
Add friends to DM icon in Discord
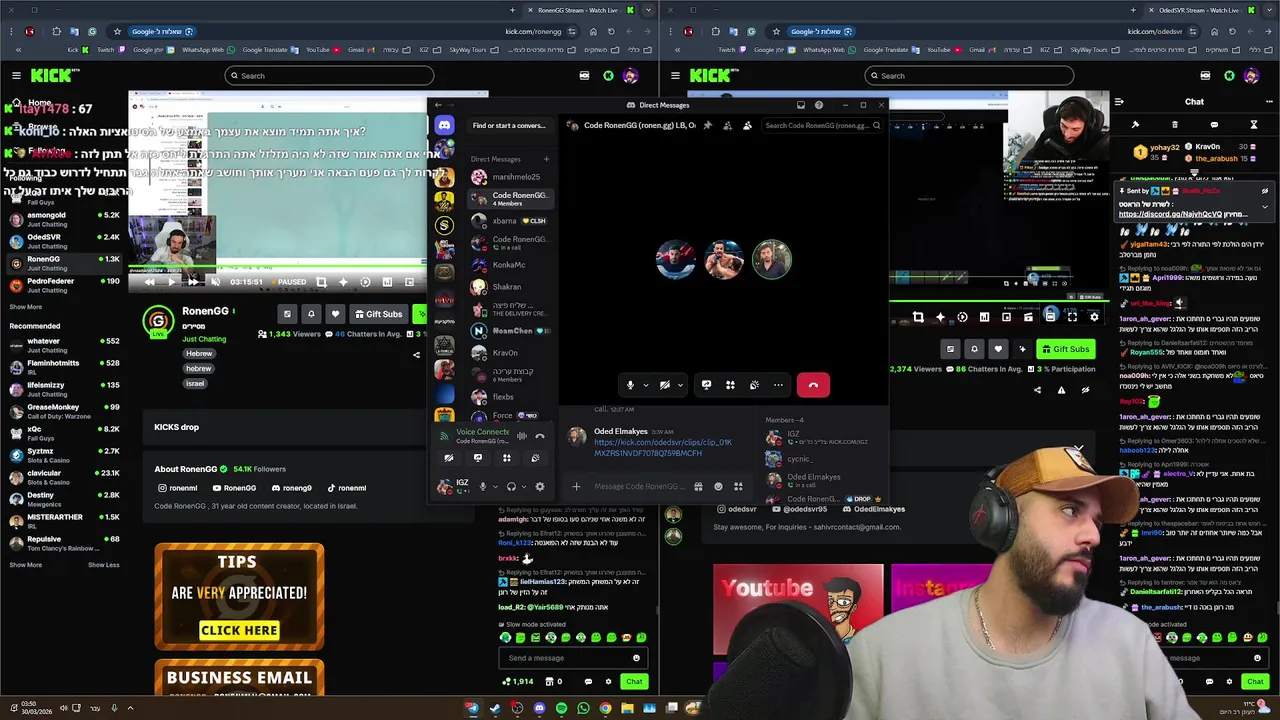(x=727, y=125)
